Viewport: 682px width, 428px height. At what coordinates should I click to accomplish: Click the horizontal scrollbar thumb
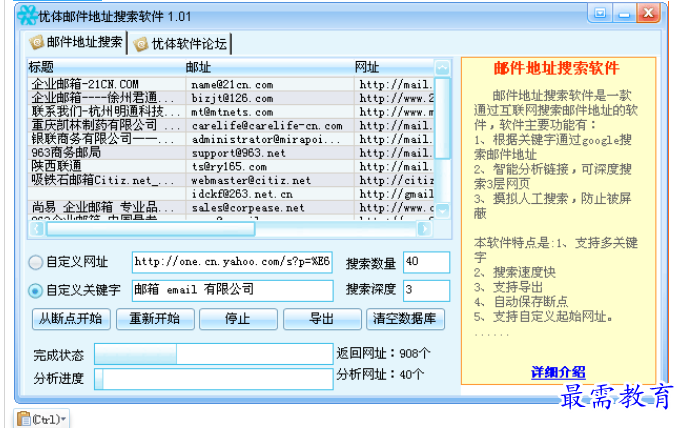(x=150, y=228)
